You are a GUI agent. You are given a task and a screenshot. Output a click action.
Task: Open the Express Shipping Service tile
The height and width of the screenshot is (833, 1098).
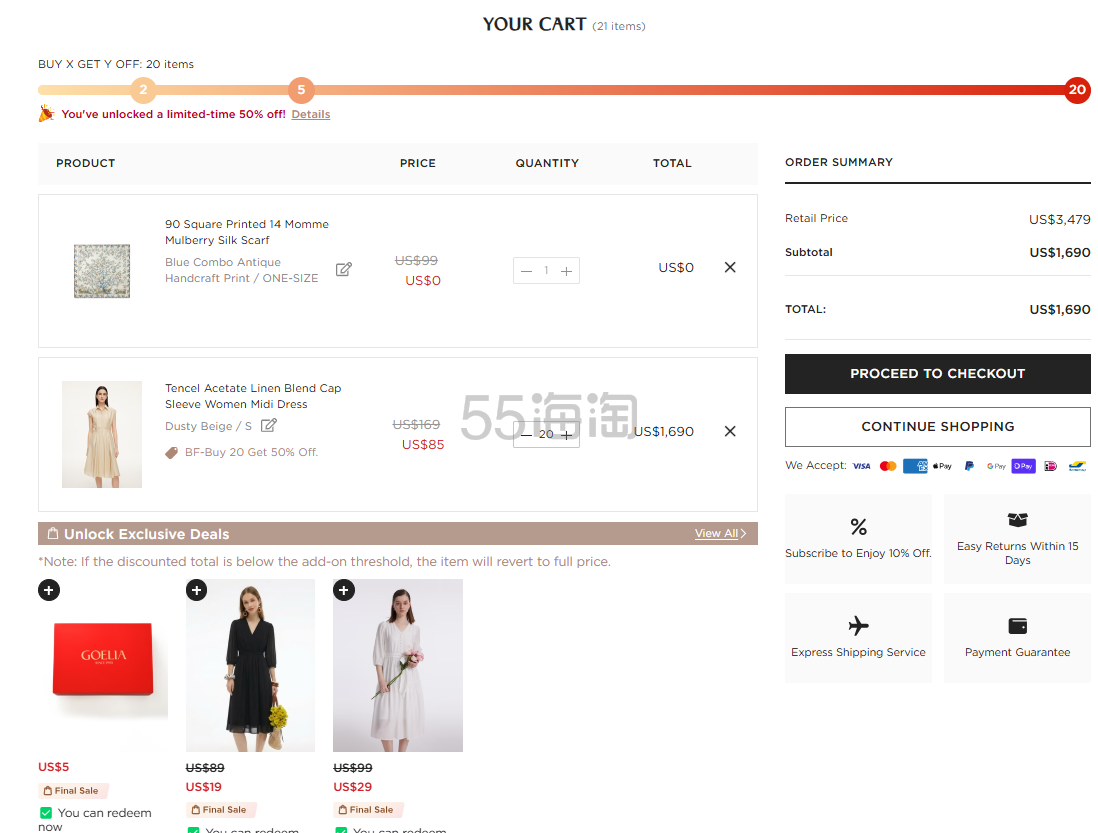(x=858, y=638)
